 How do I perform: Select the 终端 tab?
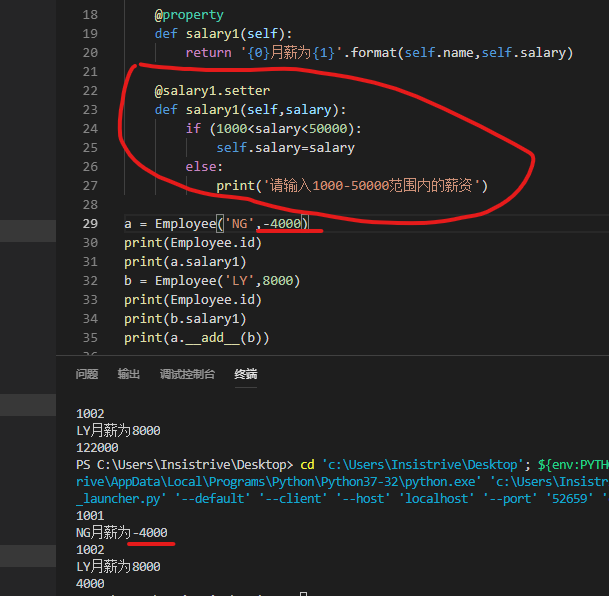click(245, 374)
